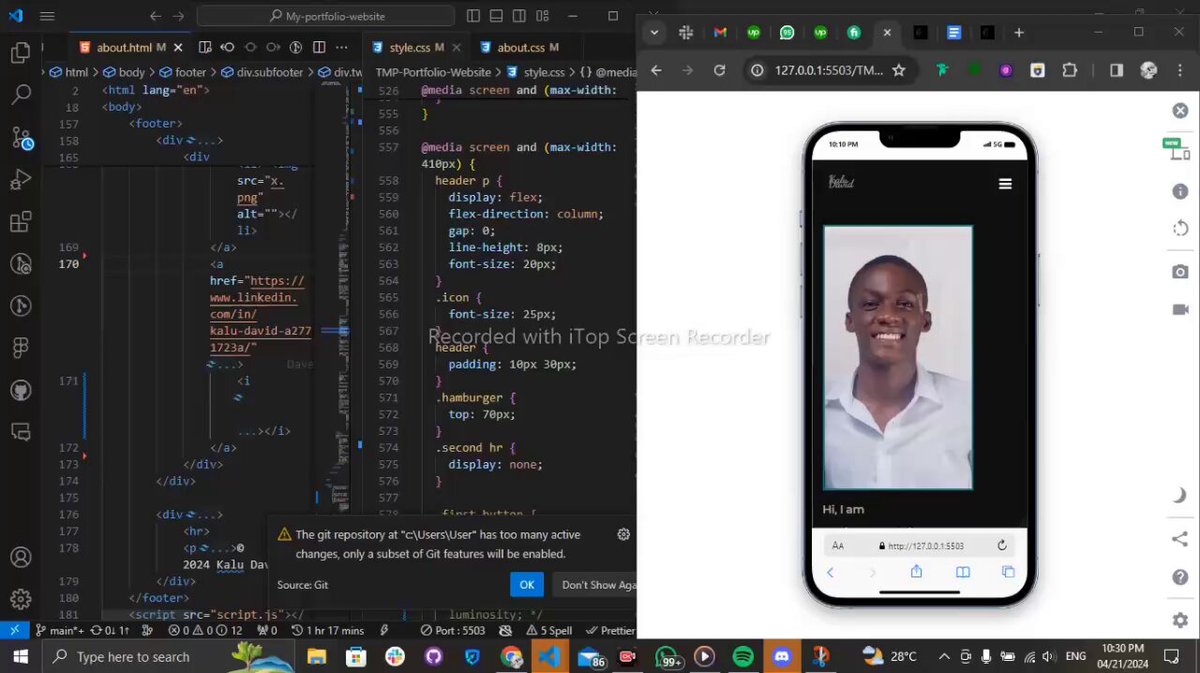
Task: Open the Search view in VS Code
Action: click(x=21, y=95)
